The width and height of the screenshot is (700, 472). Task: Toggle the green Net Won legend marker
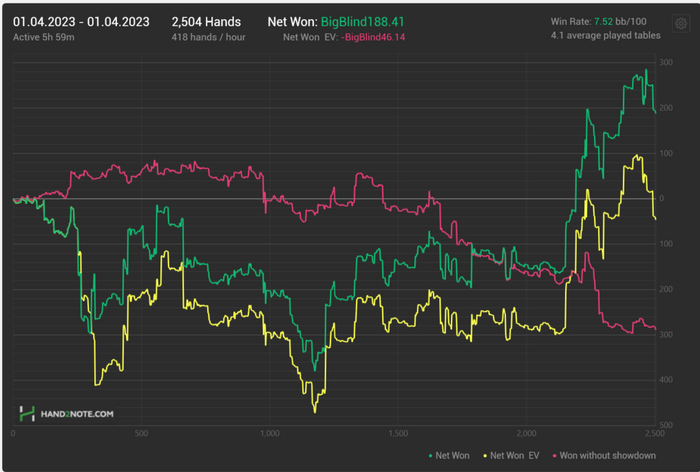point(430,456)
